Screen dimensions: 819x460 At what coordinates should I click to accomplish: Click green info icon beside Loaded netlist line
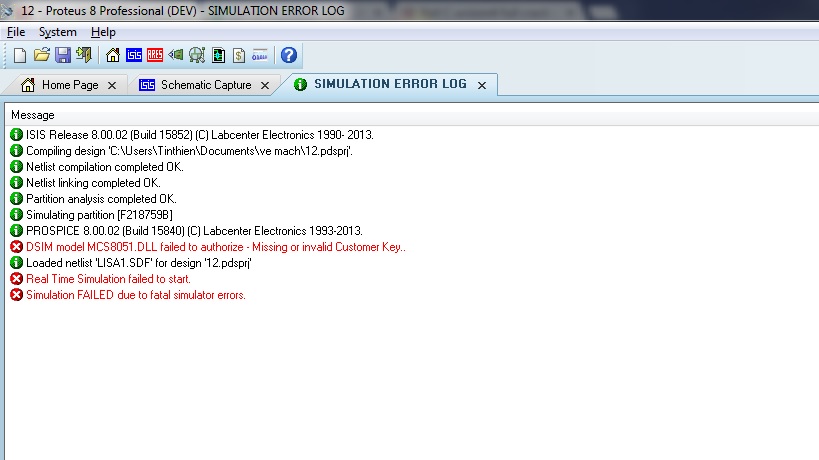coord(17,263)
